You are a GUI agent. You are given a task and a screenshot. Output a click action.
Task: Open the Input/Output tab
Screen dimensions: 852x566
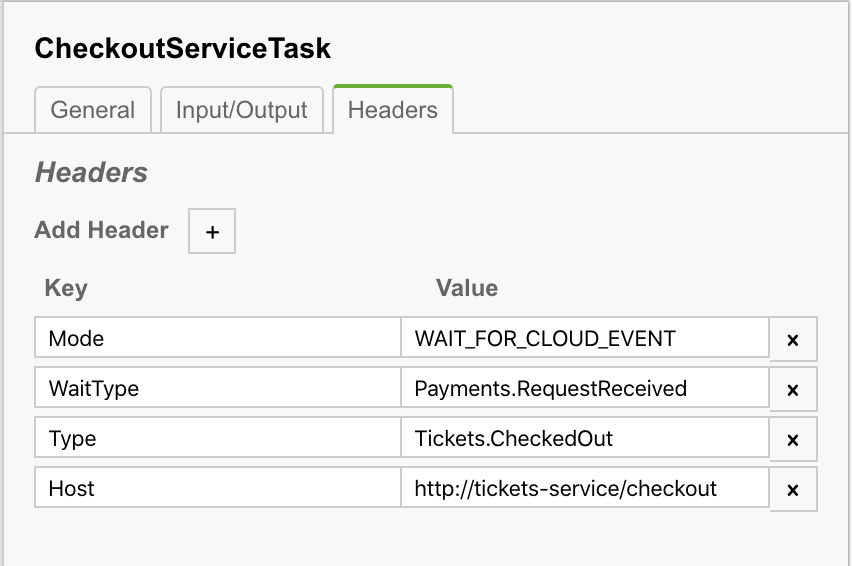point(242,110)
